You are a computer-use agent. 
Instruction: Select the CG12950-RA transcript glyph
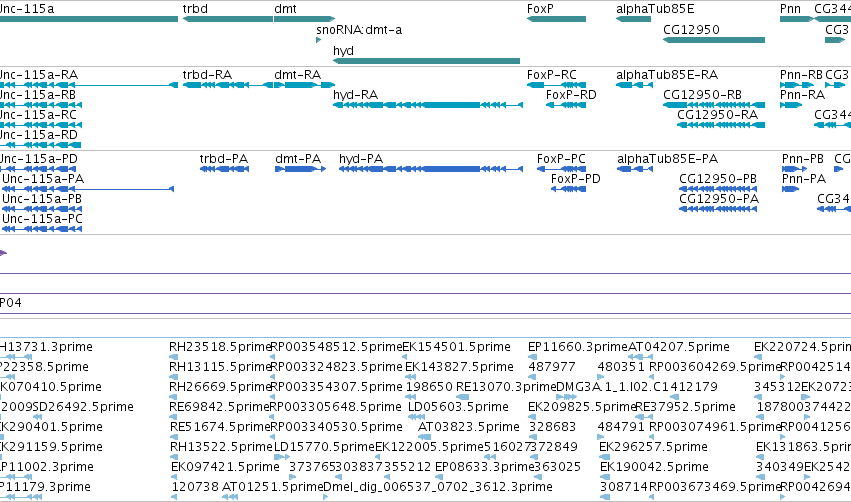(x=721, y=125)
